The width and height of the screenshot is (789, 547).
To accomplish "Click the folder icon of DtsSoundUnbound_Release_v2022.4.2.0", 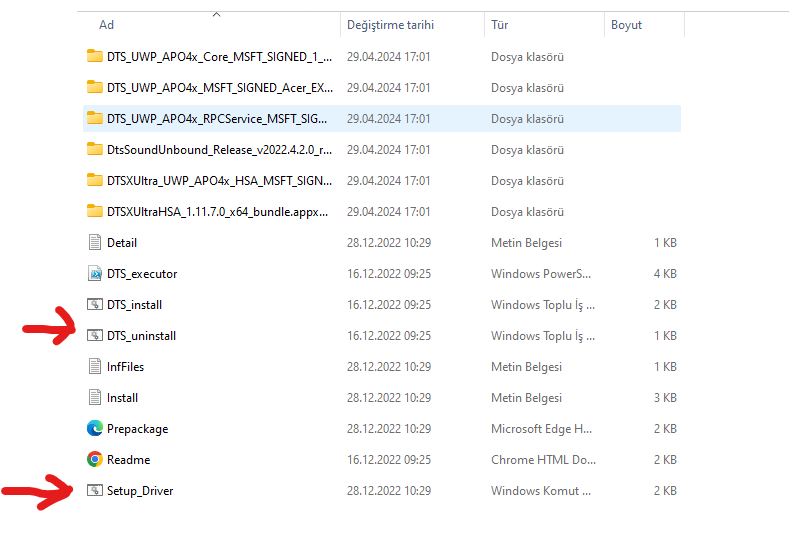I will [x=95, y=149].
